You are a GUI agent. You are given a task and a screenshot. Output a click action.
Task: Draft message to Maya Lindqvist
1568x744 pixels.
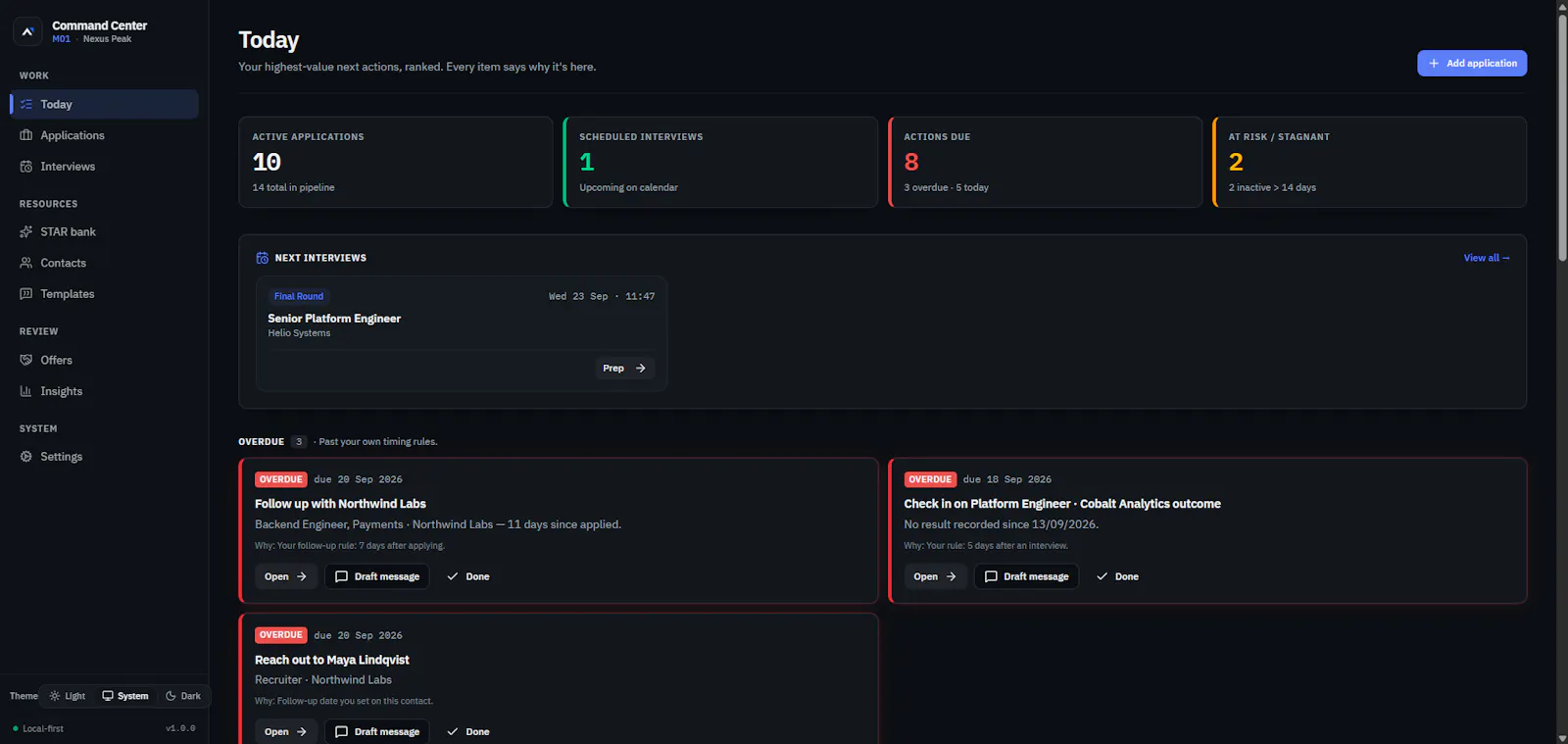click(377, 732)
